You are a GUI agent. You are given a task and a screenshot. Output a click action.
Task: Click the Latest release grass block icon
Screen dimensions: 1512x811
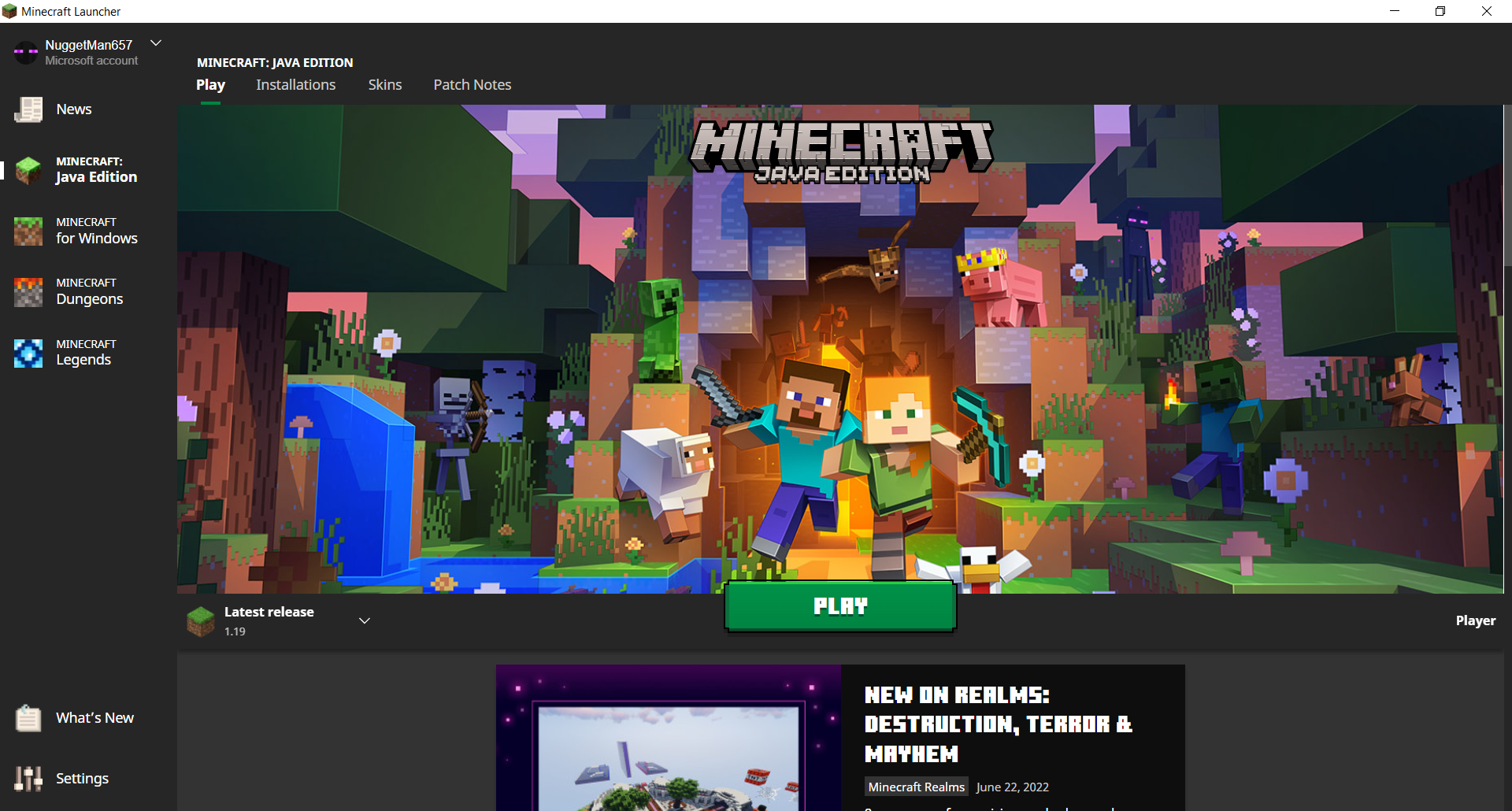pos(201,621)
